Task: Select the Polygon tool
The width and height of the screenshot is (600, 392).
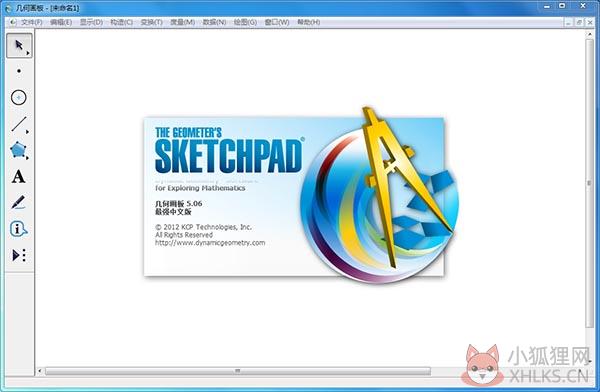Action: pos(18,150)
